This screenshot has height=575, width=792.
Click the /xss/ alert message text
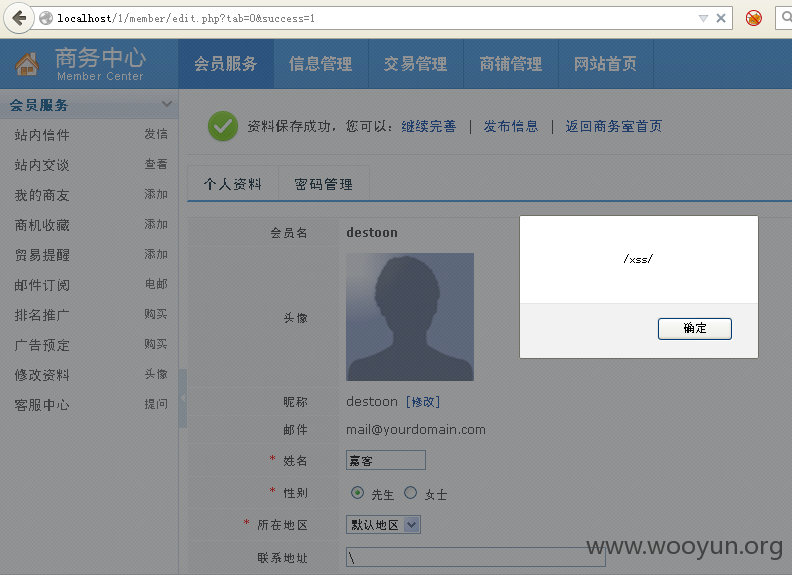[x=638, y=259]
